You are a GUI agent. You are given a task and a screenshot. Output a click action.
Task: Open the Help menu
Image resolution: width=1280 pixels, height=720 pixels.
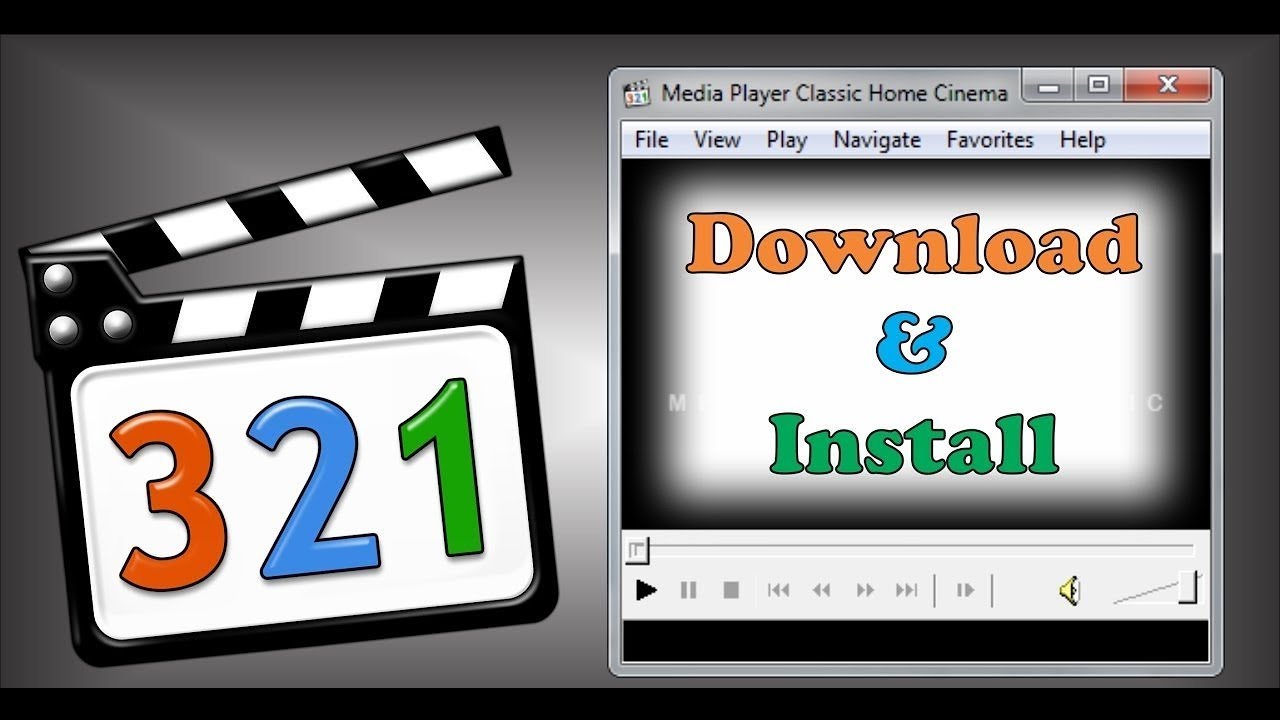pyautogui.click(x=1082, y=140)
